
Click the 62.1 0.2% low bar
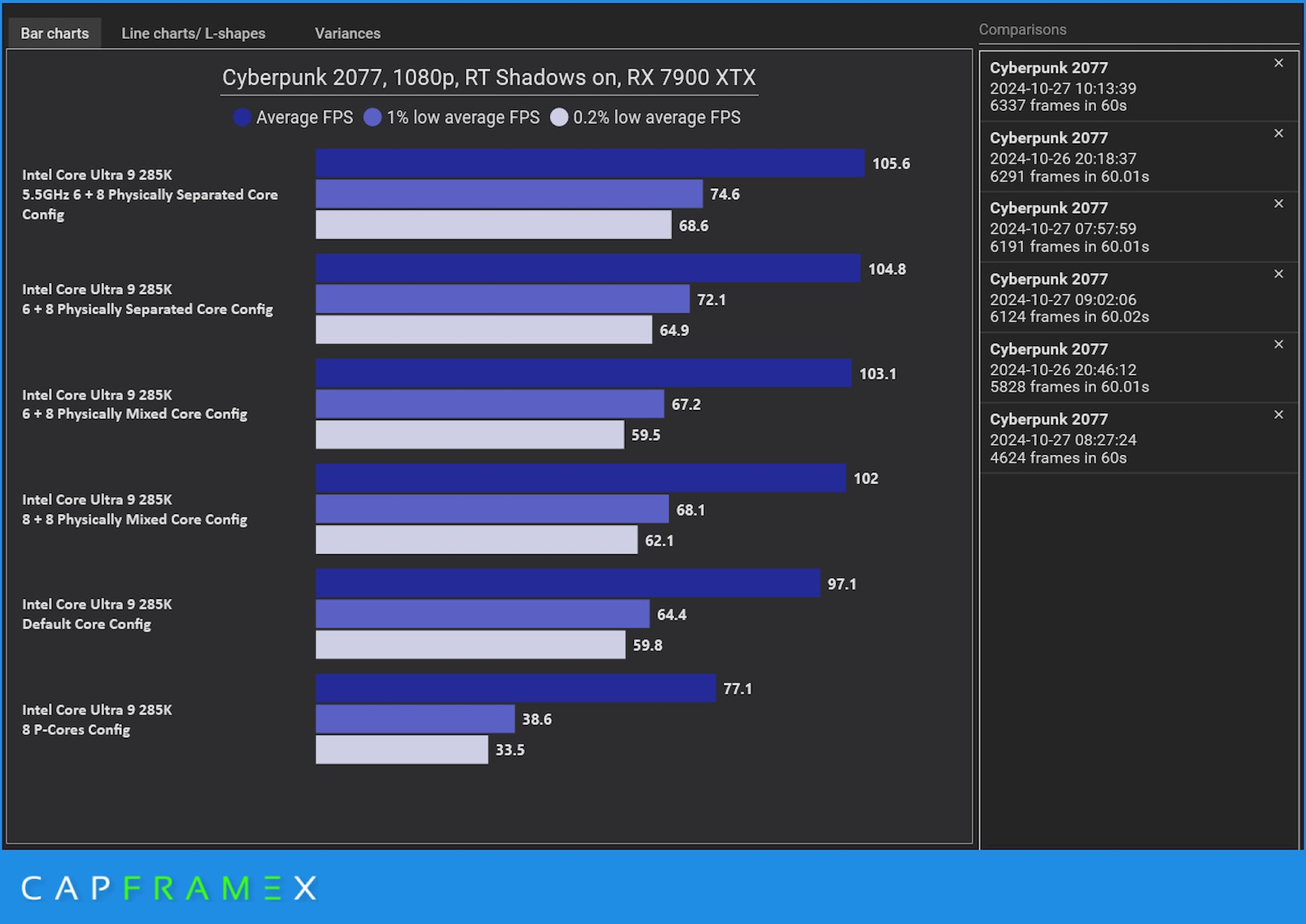(x=476, y=539)
